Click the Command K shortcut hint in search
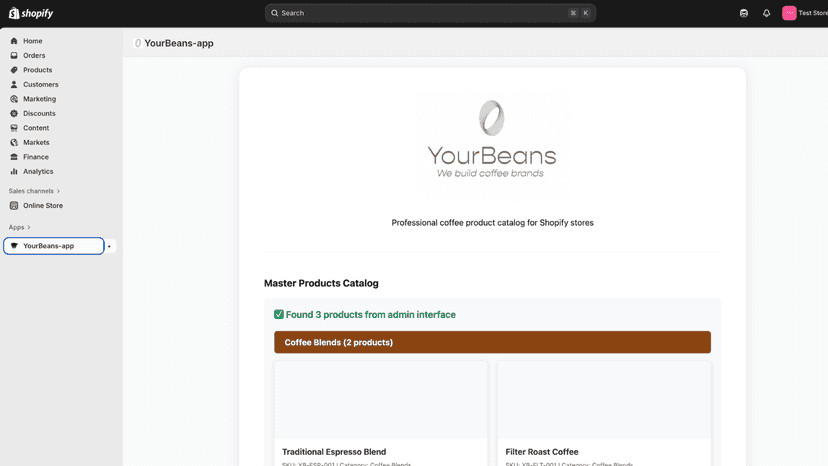Image resolution: width=828 pixels, height=466 pixels. click(579, 13)
